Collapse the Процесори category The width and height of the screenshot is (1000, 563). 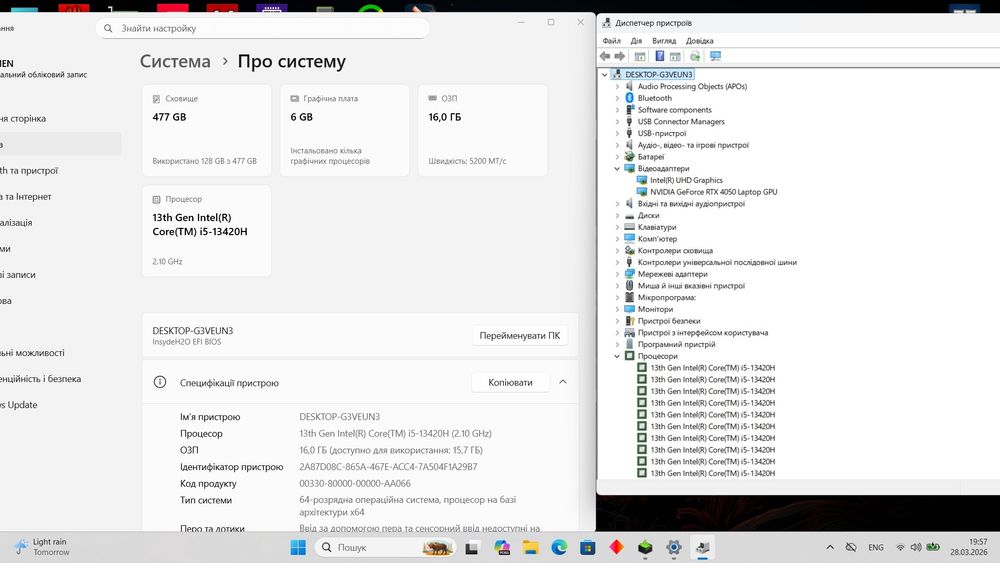click(x=617, y=356)
